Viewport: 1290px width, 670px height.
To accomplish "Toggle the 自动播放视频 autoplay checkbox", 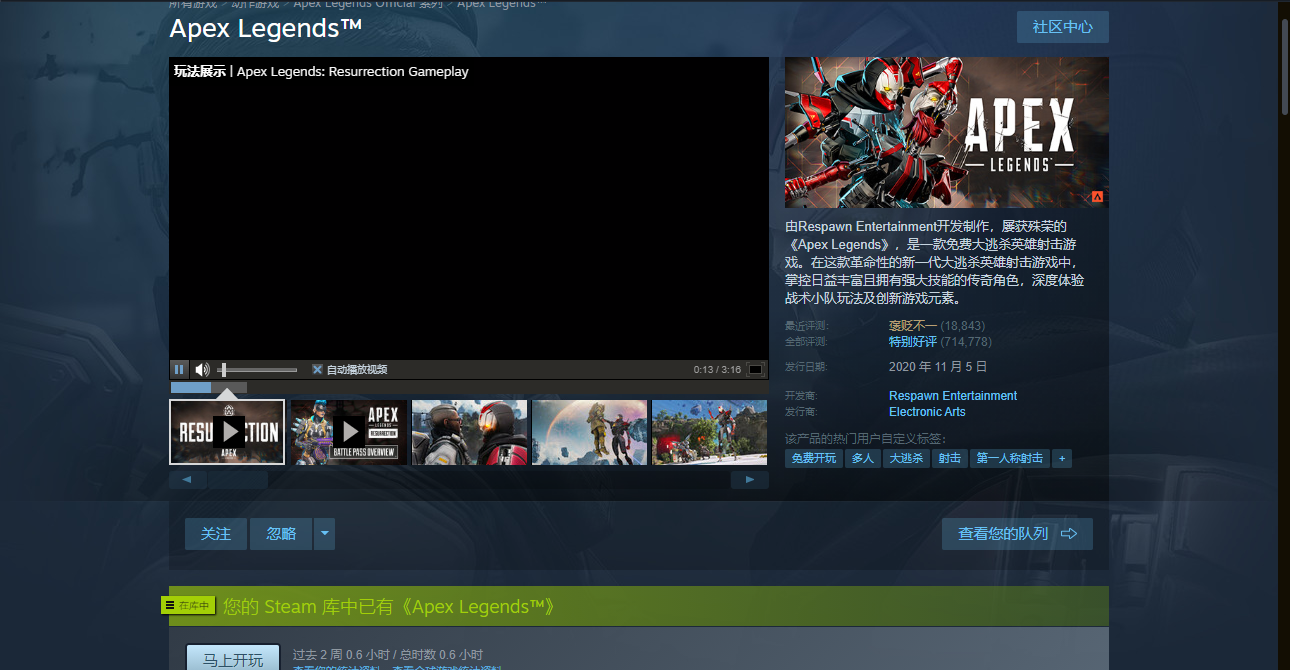I will (317, 369).
